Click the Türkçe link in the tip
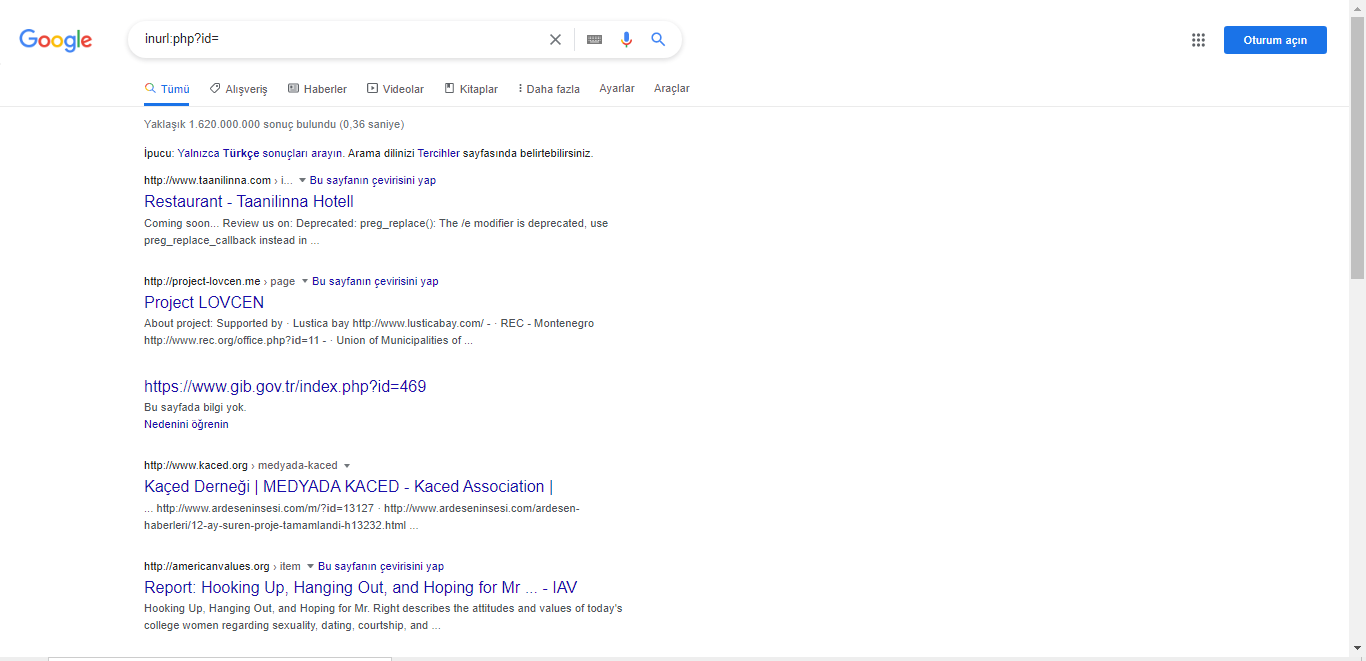Viewport: 1366px width, 661px height. (241, 154)
